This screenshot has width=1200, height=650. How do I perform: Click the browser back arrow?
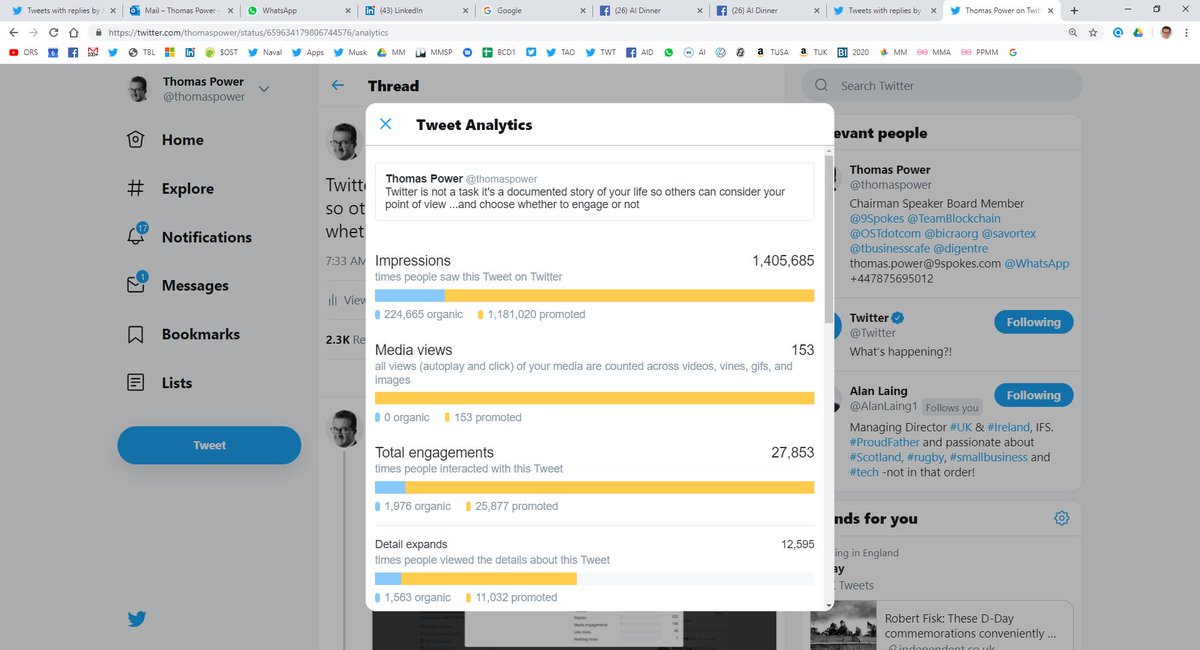click(13, 32)
